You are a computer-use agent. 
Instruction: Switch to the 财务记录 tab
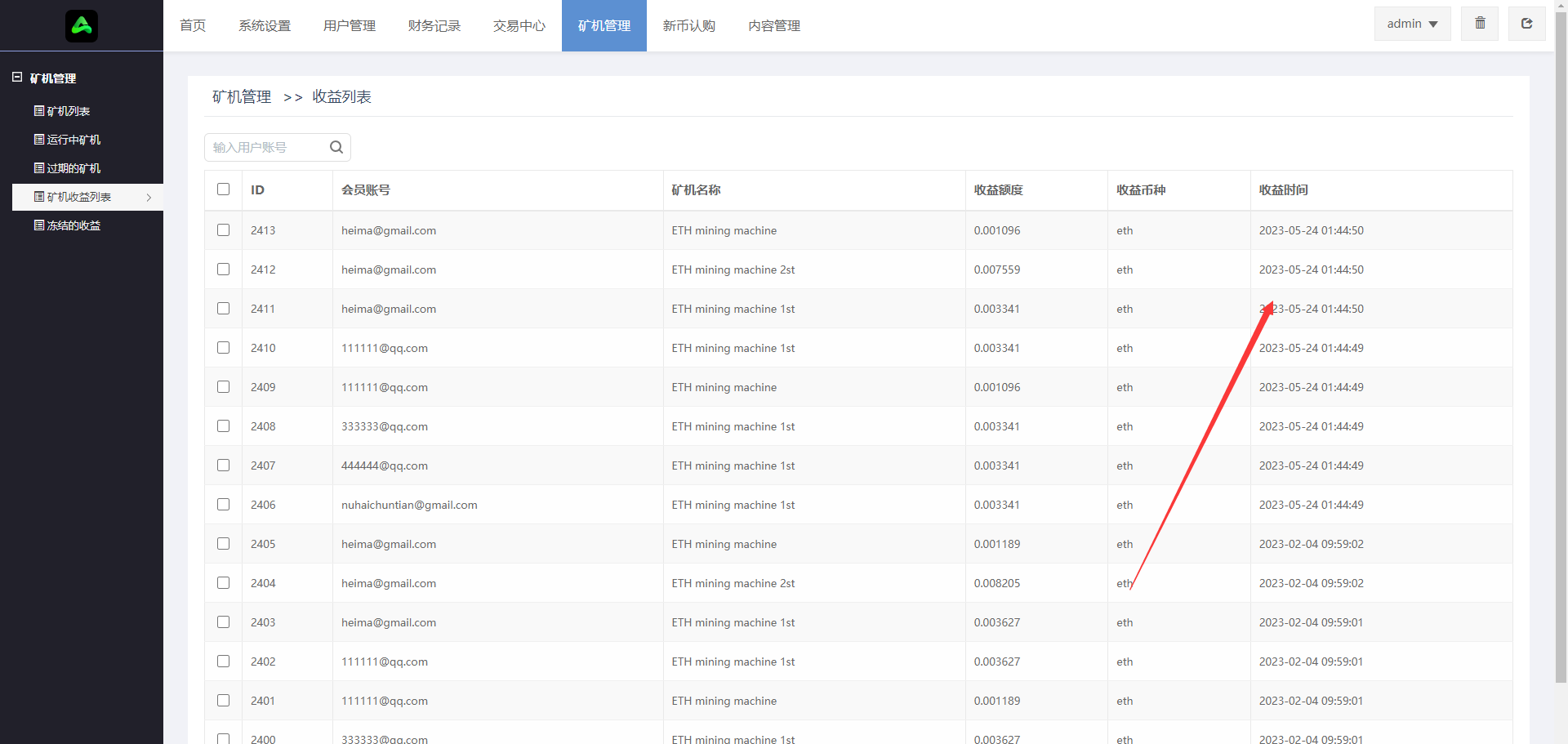click(x=434, y=26)
